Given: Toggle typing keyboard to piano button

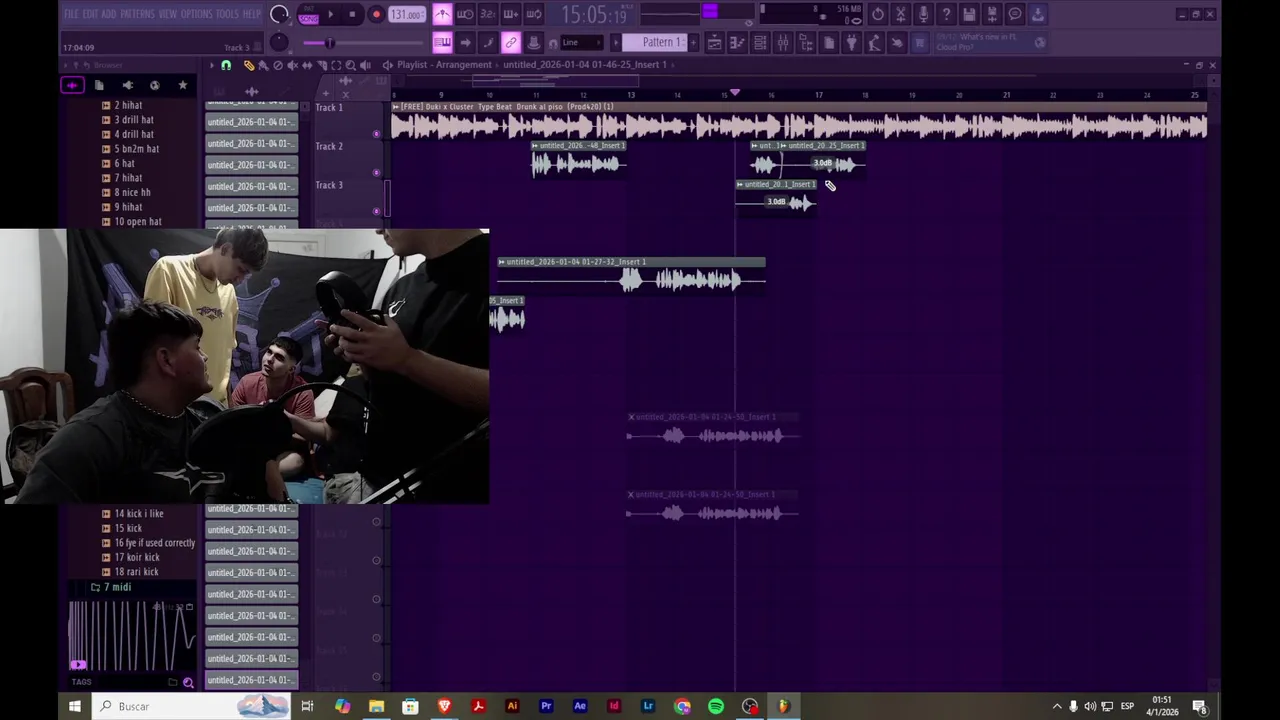Looking at the screenshot, I should tap(442, 42).
